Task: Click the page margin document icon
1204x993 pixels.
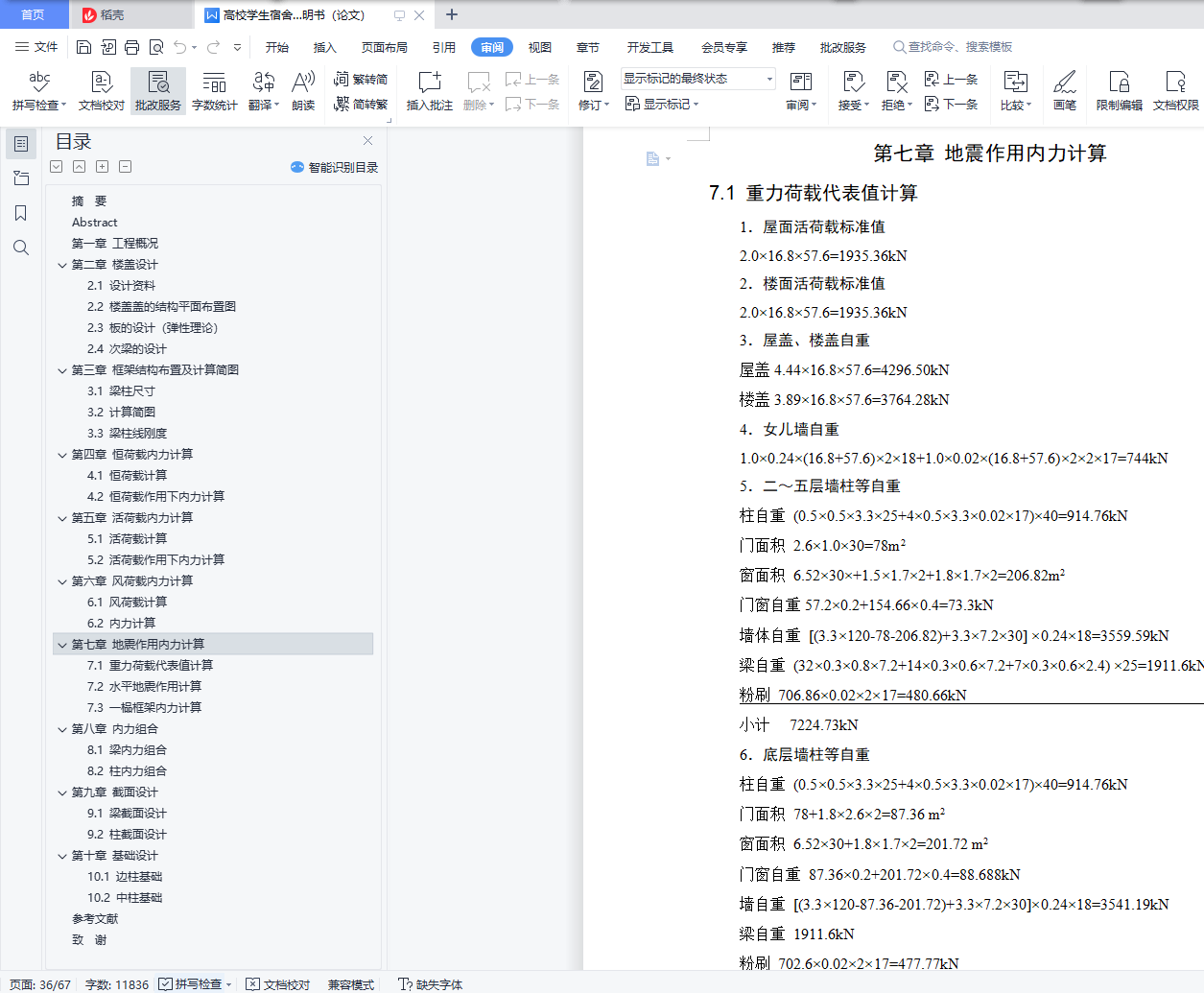Action: point(653,158)
